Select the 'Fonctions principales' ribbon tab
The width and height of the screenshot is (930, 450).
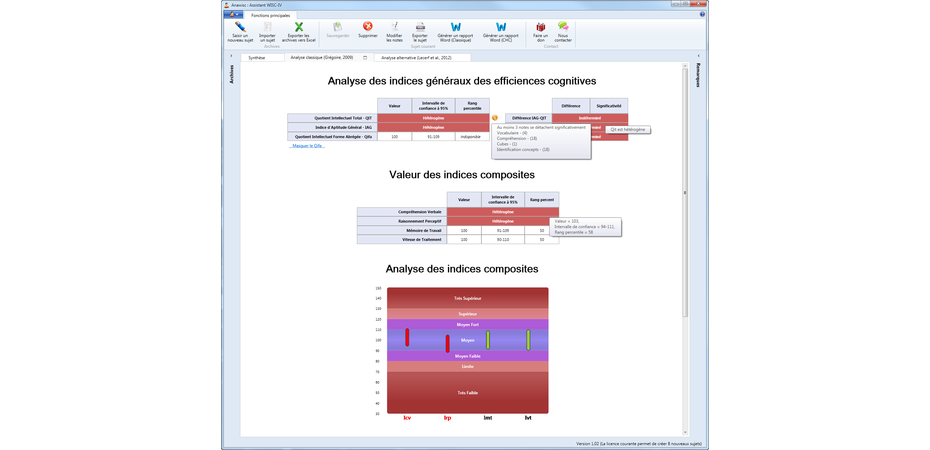click(x=271, y=15)
